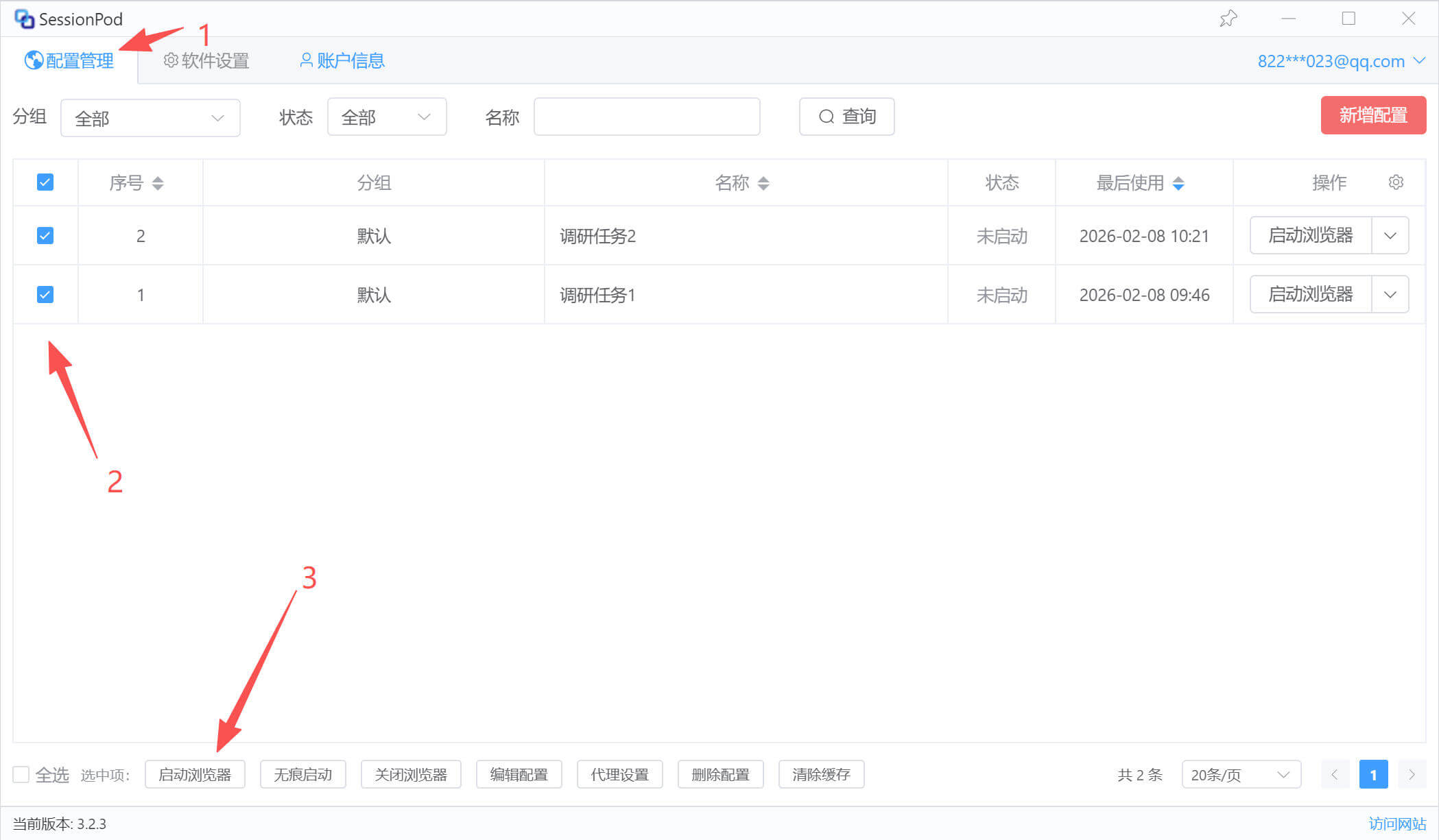Click the pin window icon
Screen dimensions: 1439x840
pyautogui.click(x=1228, y=19)
